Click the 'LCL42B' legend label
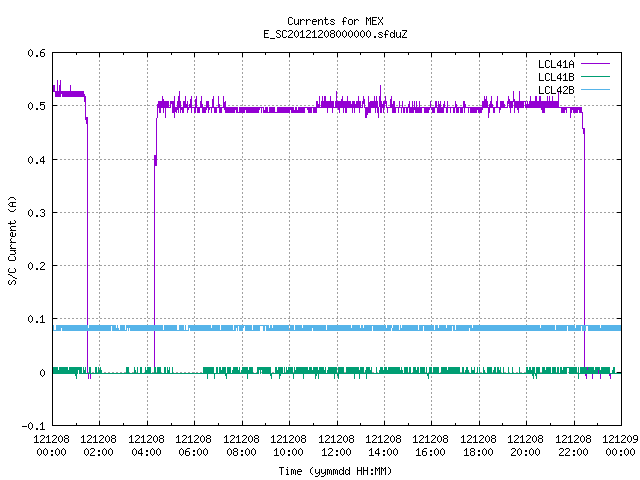Screen dimensions: 640x480 coord(556,90)
